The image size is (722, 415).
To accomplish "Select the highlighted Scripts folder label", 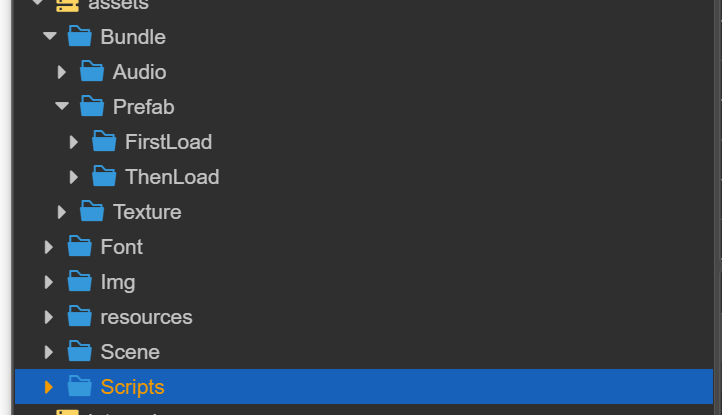I will point(132,387).
